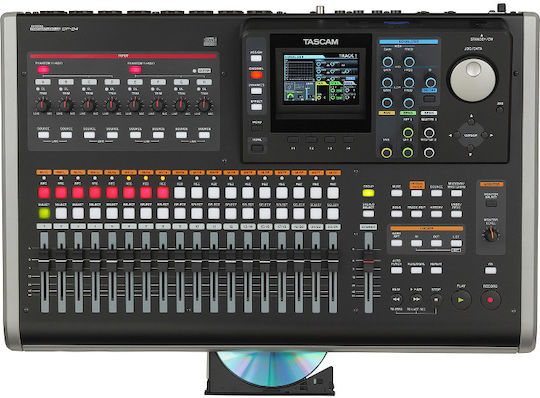Image resolution: width=540 pixels, height=398 pixels.
Task: Select the white SEND MASTER 1 knob
Action: pyautogui.click(x=429, y=133)
